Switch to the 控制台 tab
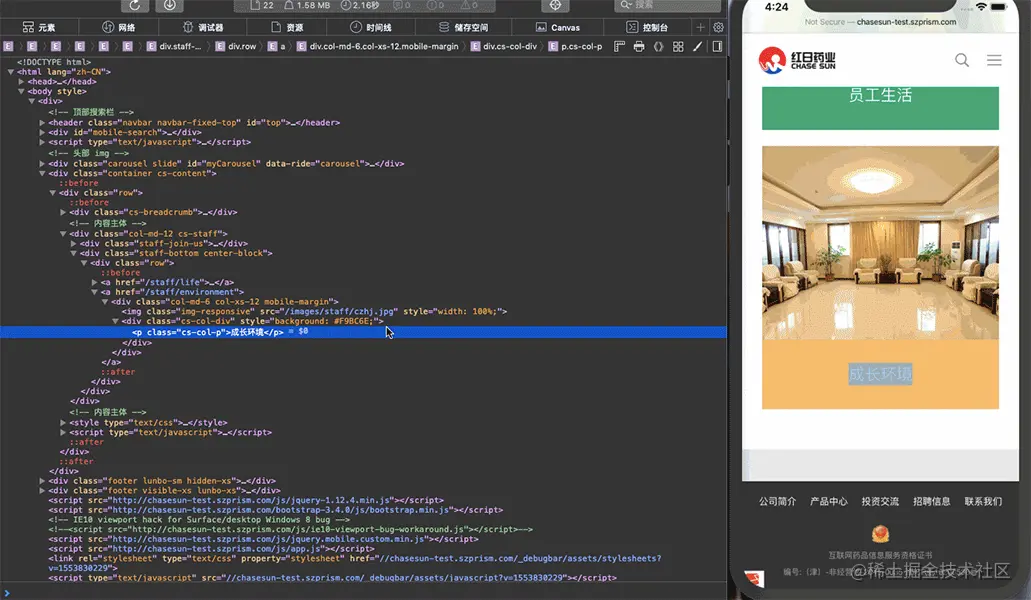Screen dimensions: 1031x600 coord(647,27)
